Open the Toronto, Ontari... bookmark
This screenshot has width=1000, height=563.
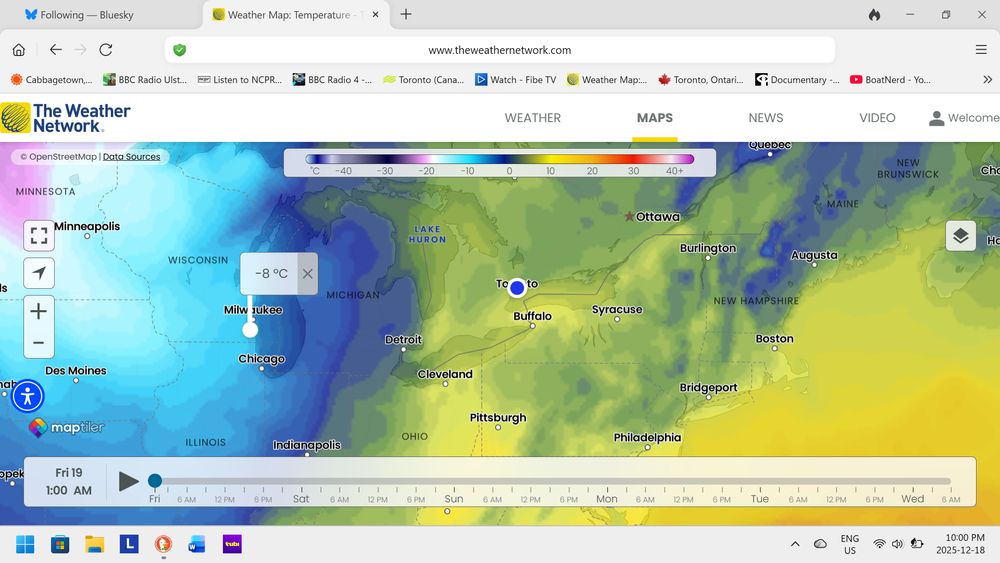click(700, 80)
